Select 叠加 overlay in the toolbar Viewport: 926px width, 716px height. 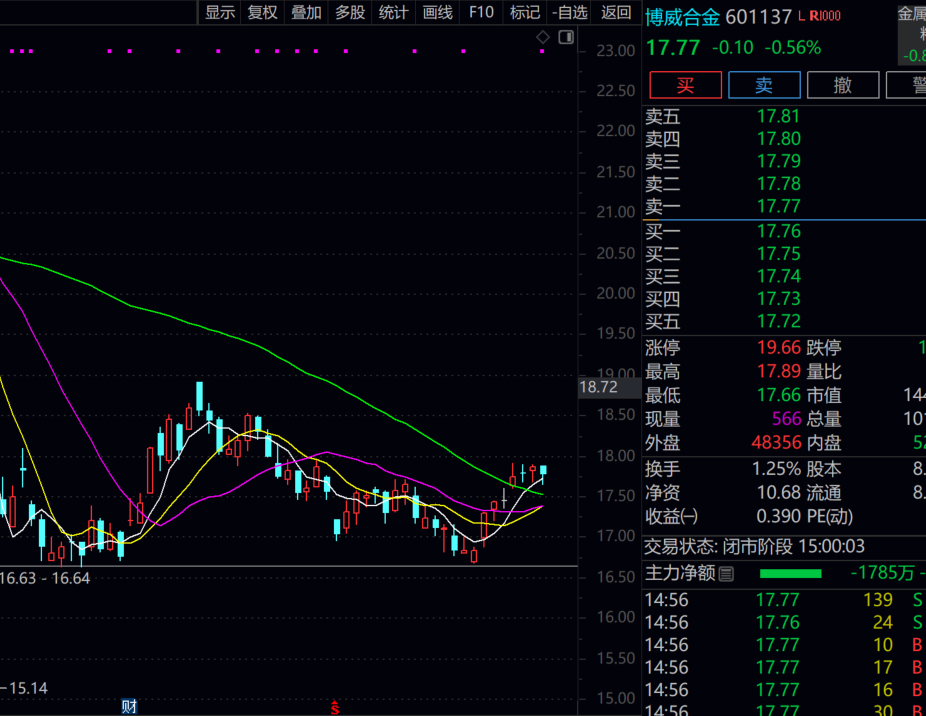(306, 12)
